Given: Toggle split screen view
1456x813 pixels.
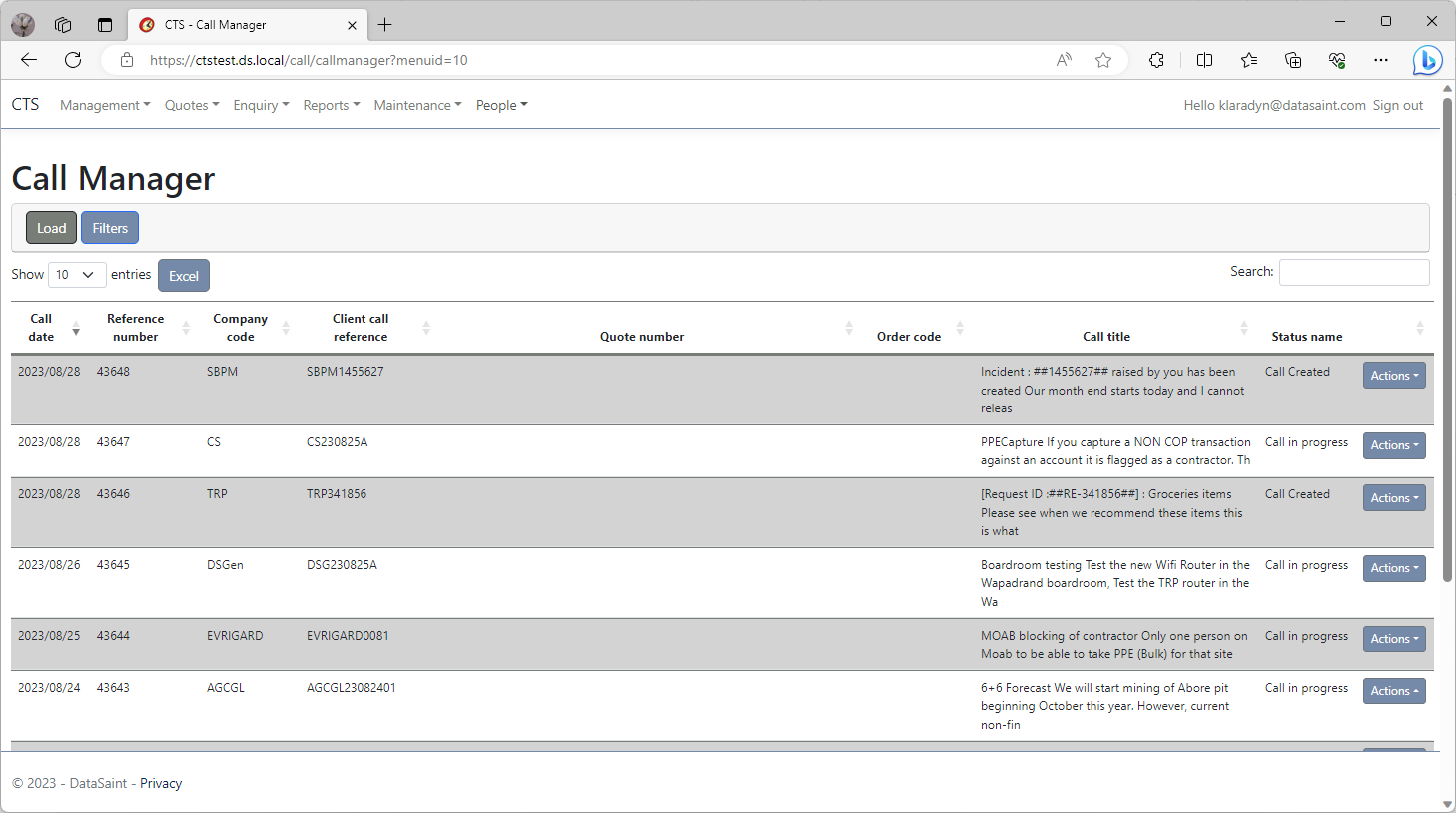Looking at the screenshot, I should pyautogui.click(x=1204, y=60).
